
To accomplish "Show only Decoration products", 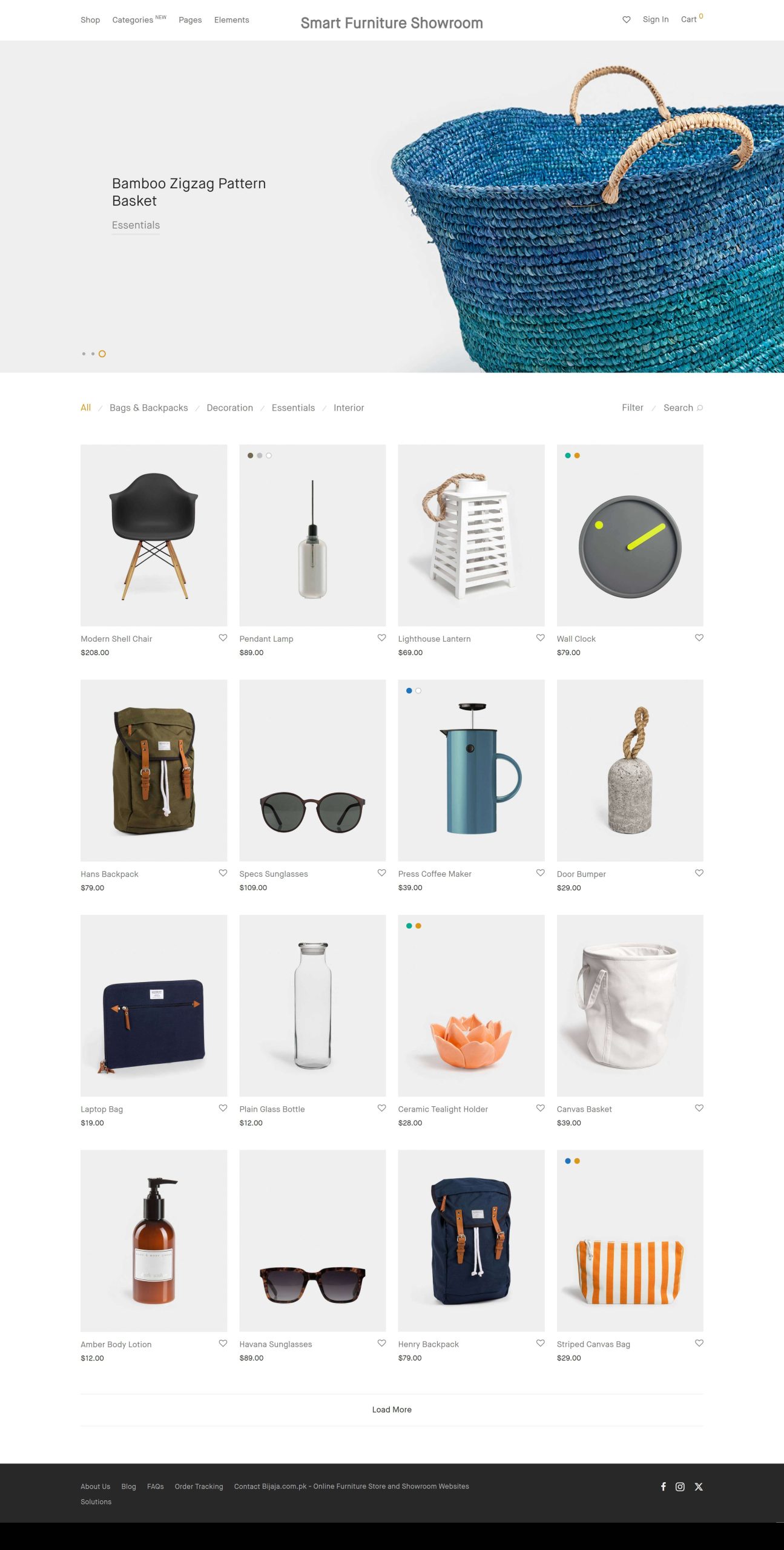I will (230, 407).
